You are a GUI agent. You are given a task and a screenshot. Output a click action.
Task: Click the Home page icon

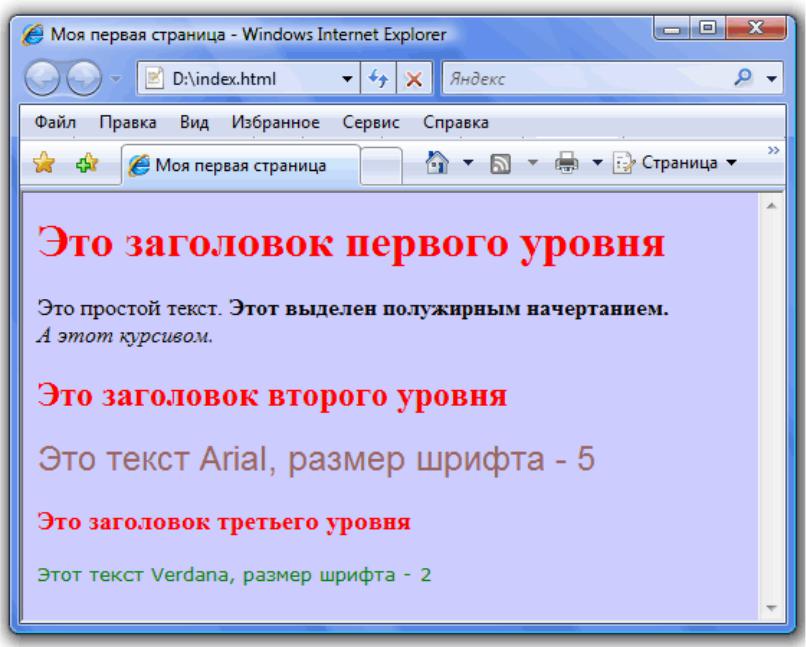click(x=437, y=162)
